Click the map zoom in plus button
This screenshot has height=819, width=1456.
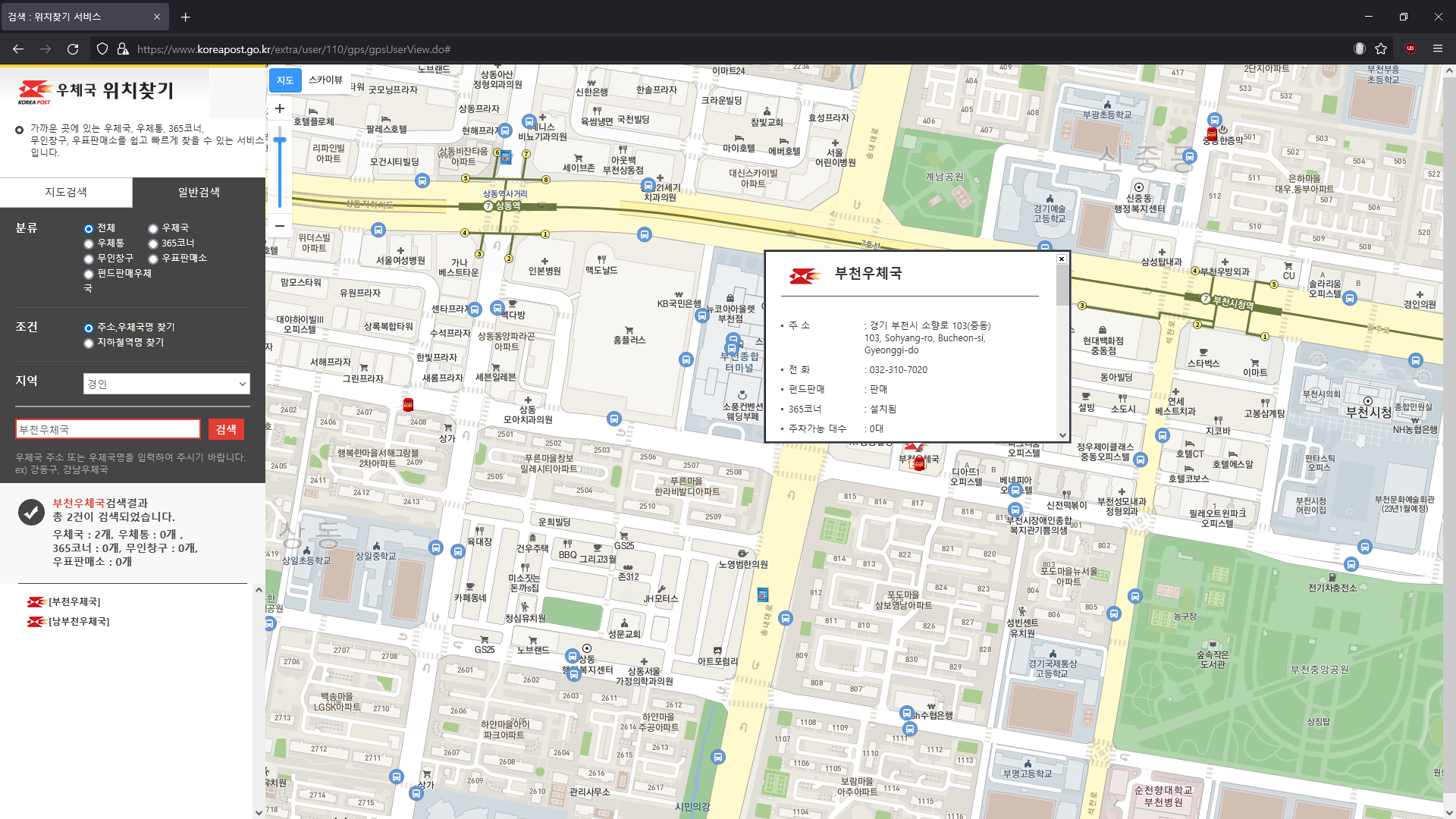click(280, 108)
